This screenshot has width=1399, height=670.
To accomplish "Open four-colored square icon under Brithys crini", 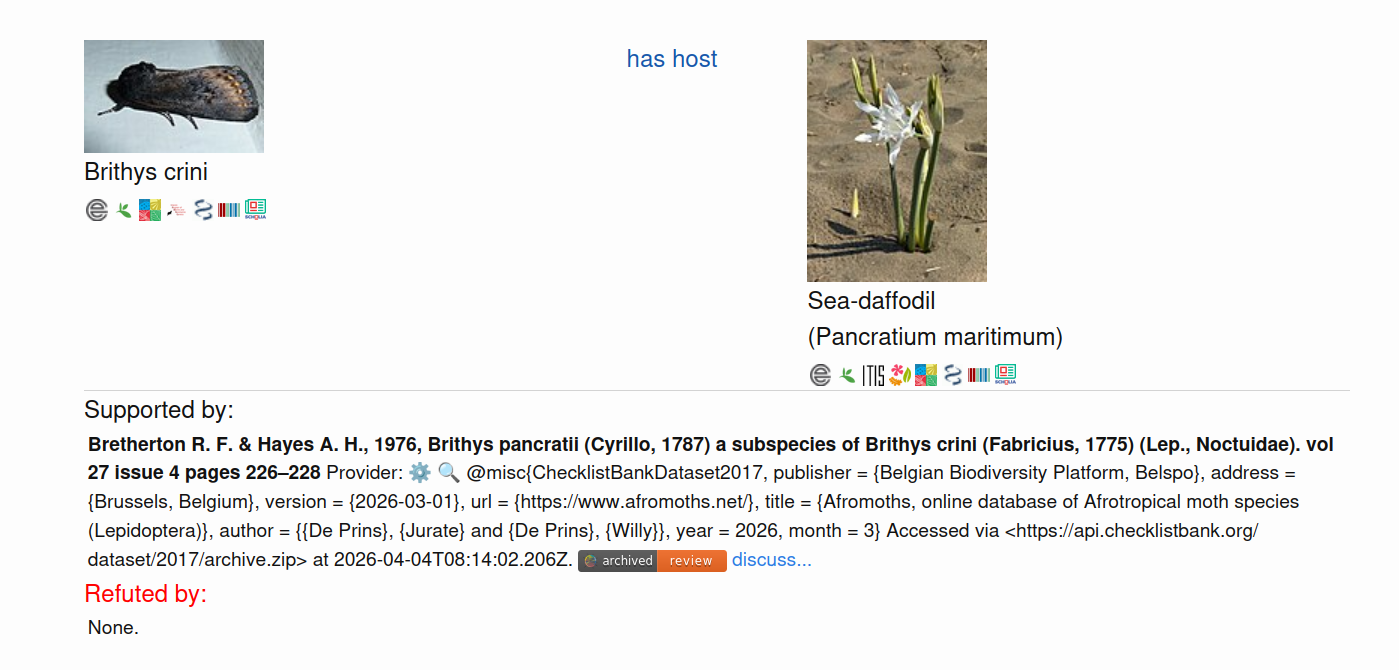I will 150,210.
